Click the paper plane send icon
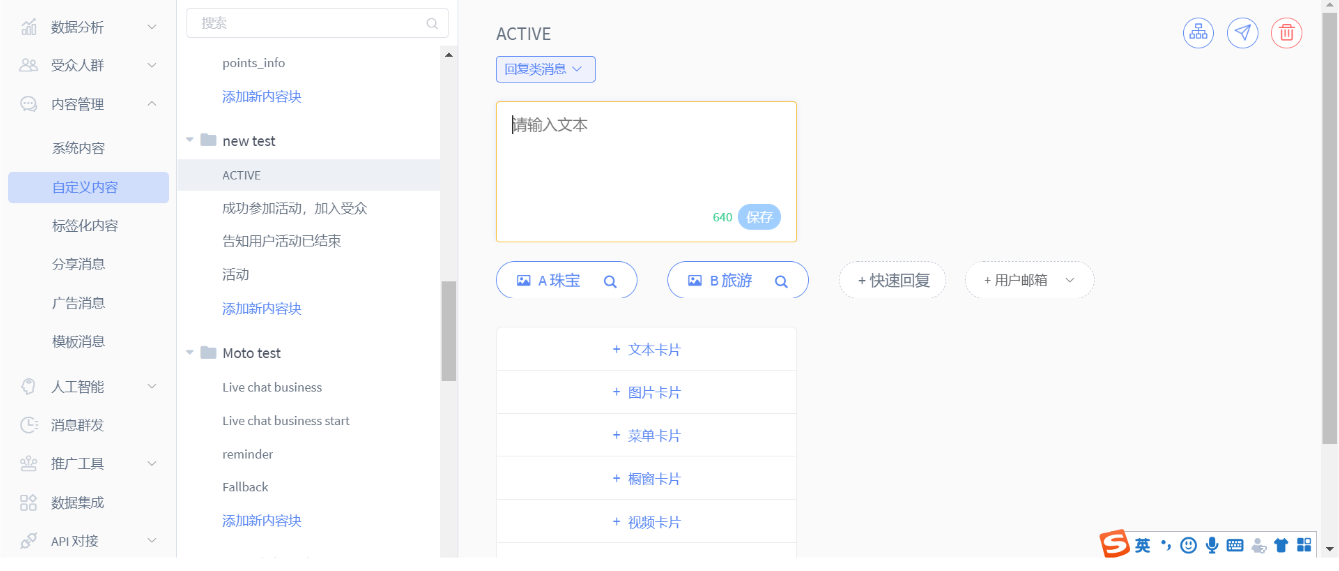1339x571 pixels. pyautogui.click(x=1243, y=33)
